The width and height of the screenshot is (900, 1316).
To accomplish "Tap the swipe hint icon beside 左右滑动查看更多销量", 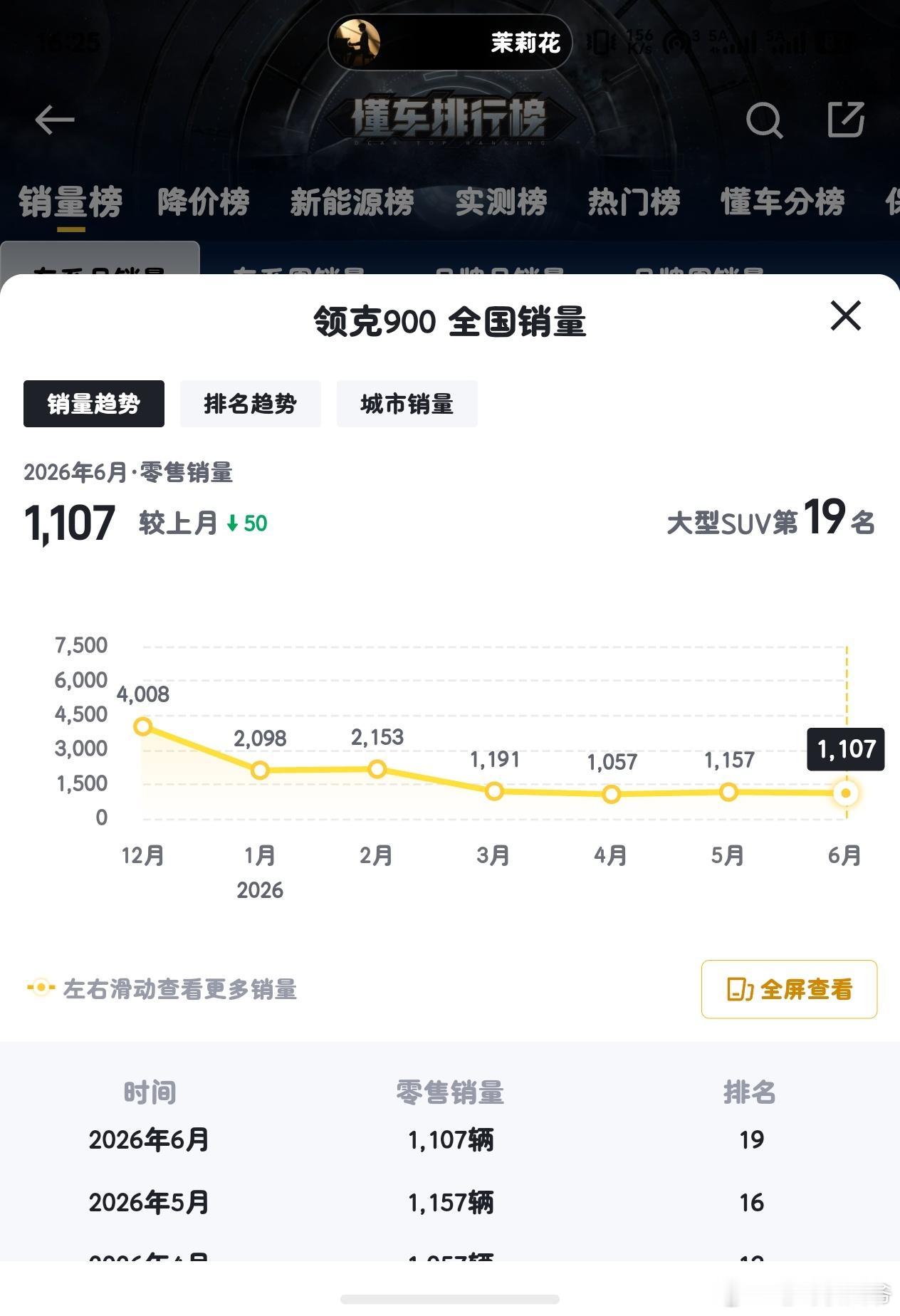I will point(41,988).
